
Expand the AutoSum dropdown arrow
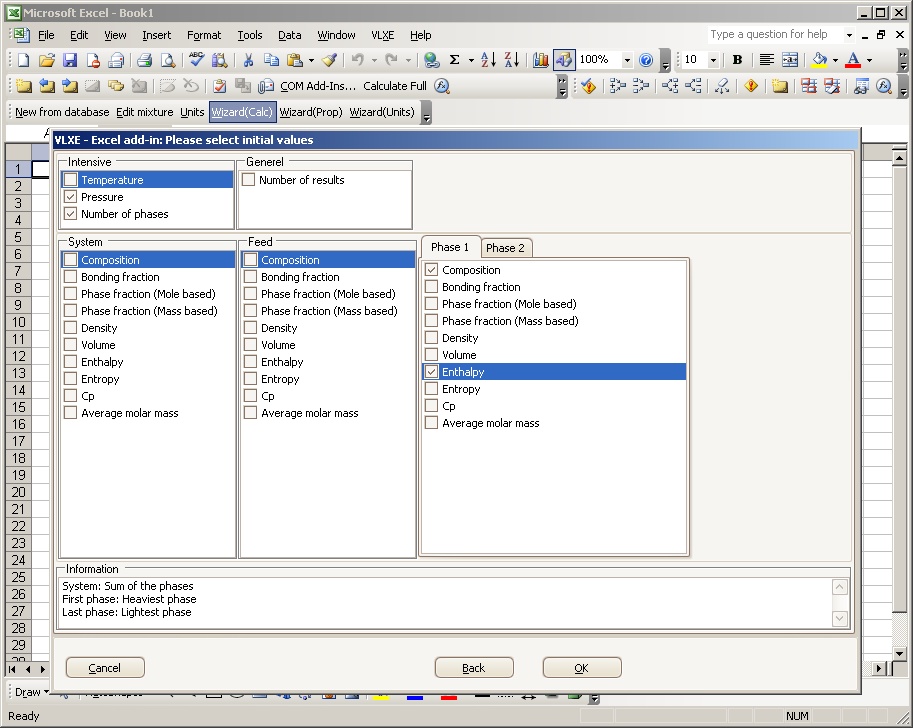(x=470, y=60)
